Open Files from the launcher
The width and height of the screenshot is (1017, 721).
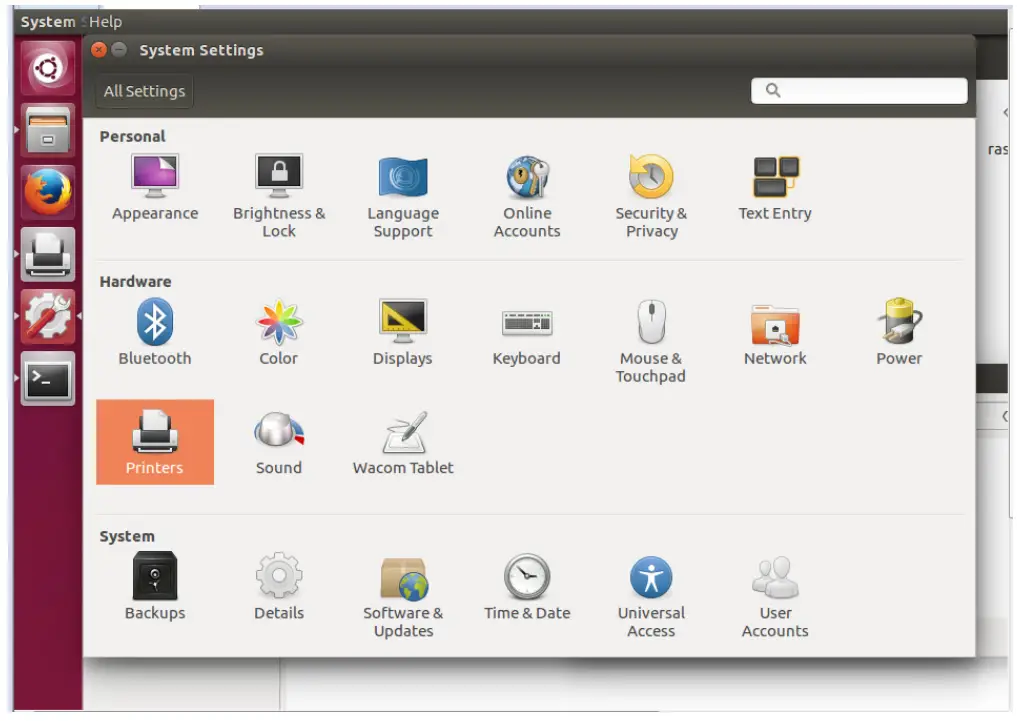(47, 130)
